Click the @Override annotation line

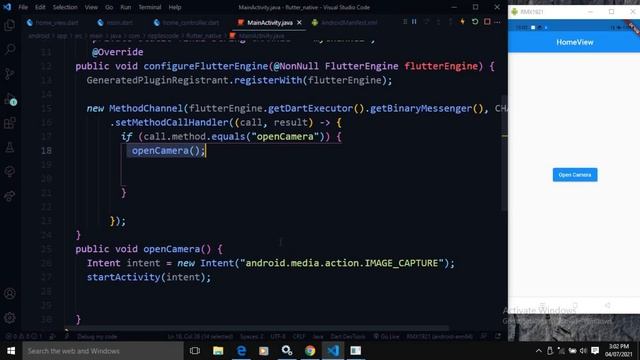tap(117, 52)
